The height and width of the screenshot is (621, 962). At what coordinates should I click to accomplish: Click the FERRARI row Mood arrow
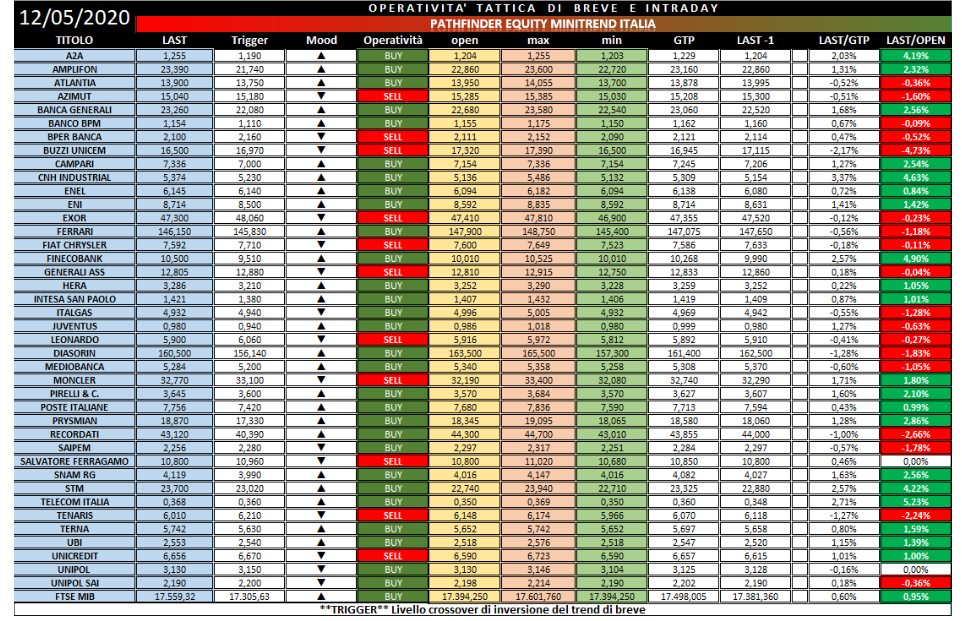tap(321, 231)
